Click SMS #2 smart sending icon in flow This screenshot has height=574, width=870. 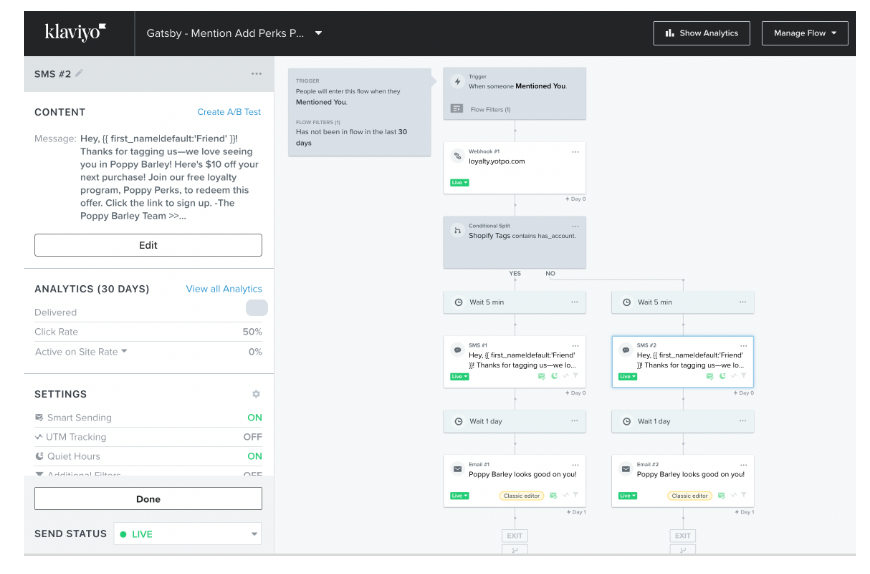point(710,377)
